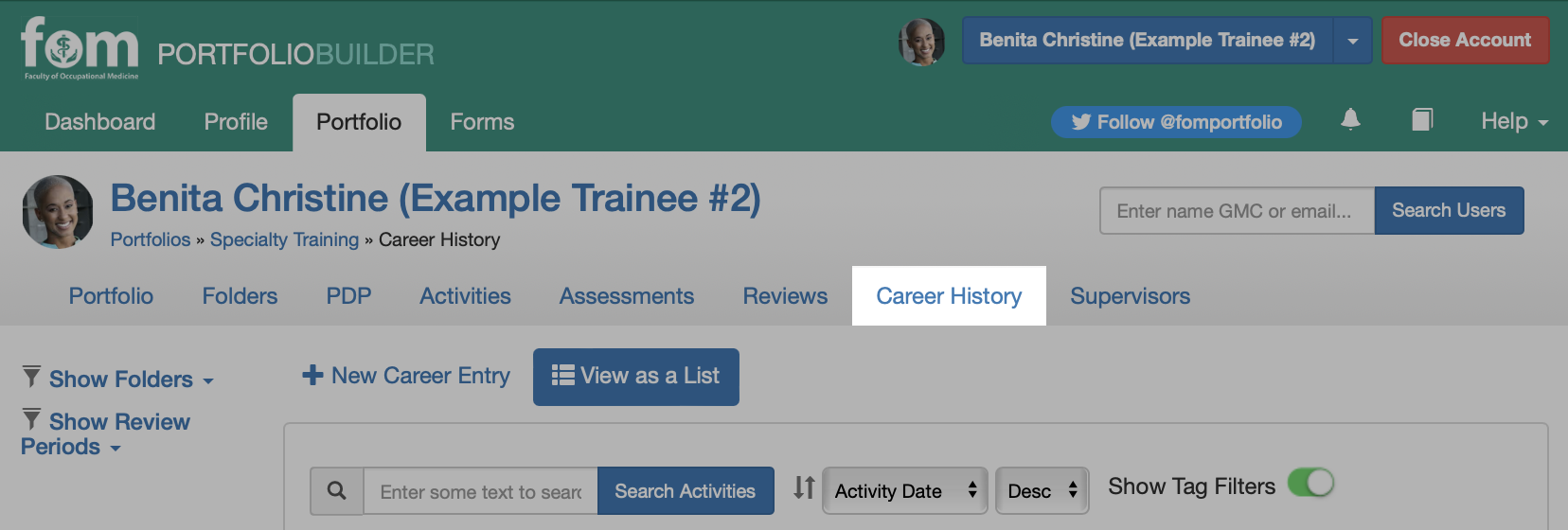Expand Show Review Periods filter
Viewport: 1568px width, 530px height.
point(105,433)
